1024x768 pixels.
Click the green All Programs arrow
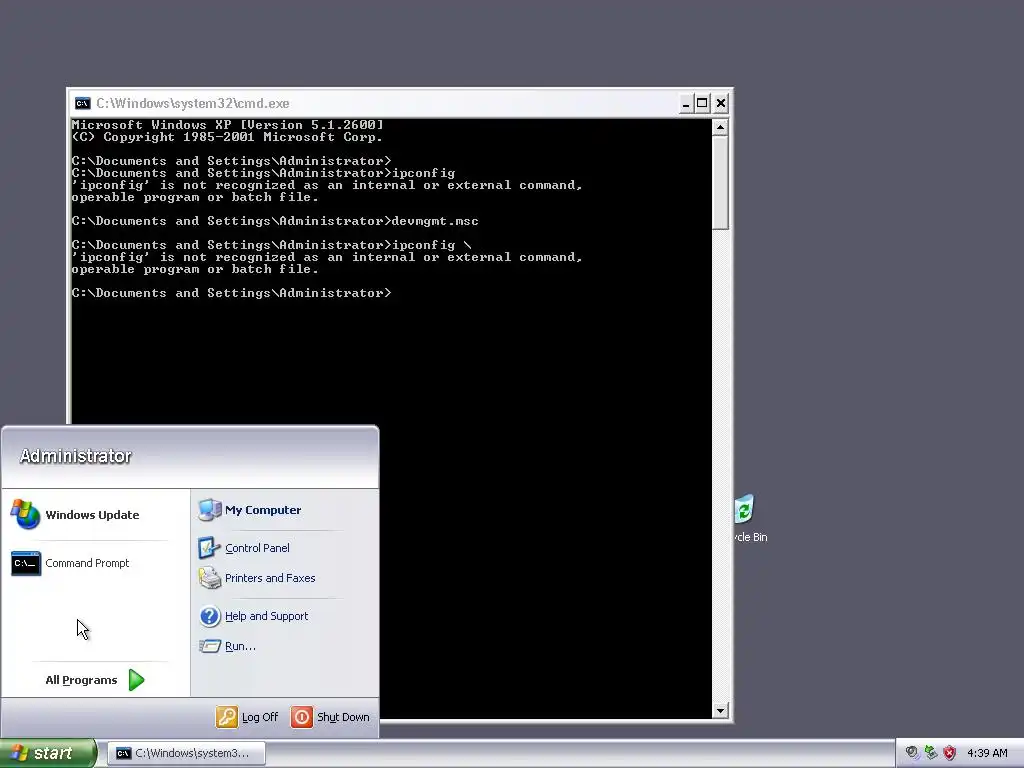[x=136, y=680]
